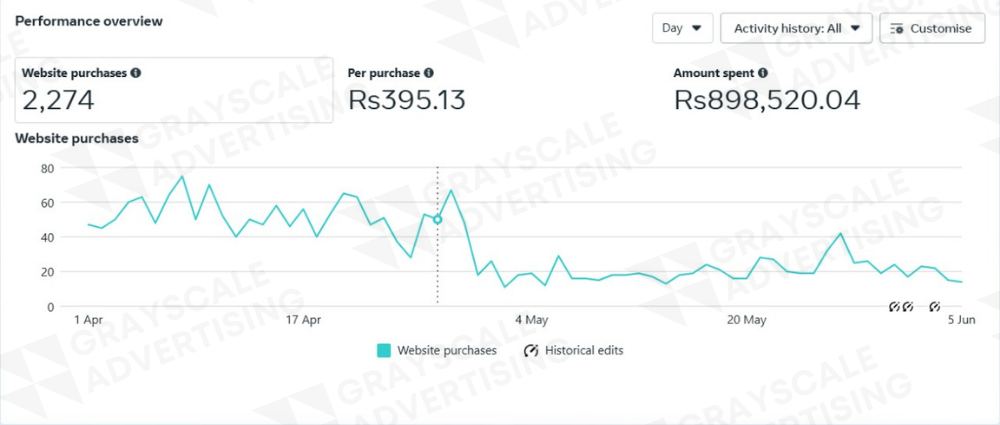Open the rightmost historical edit marker on chart

click(935, 307)
